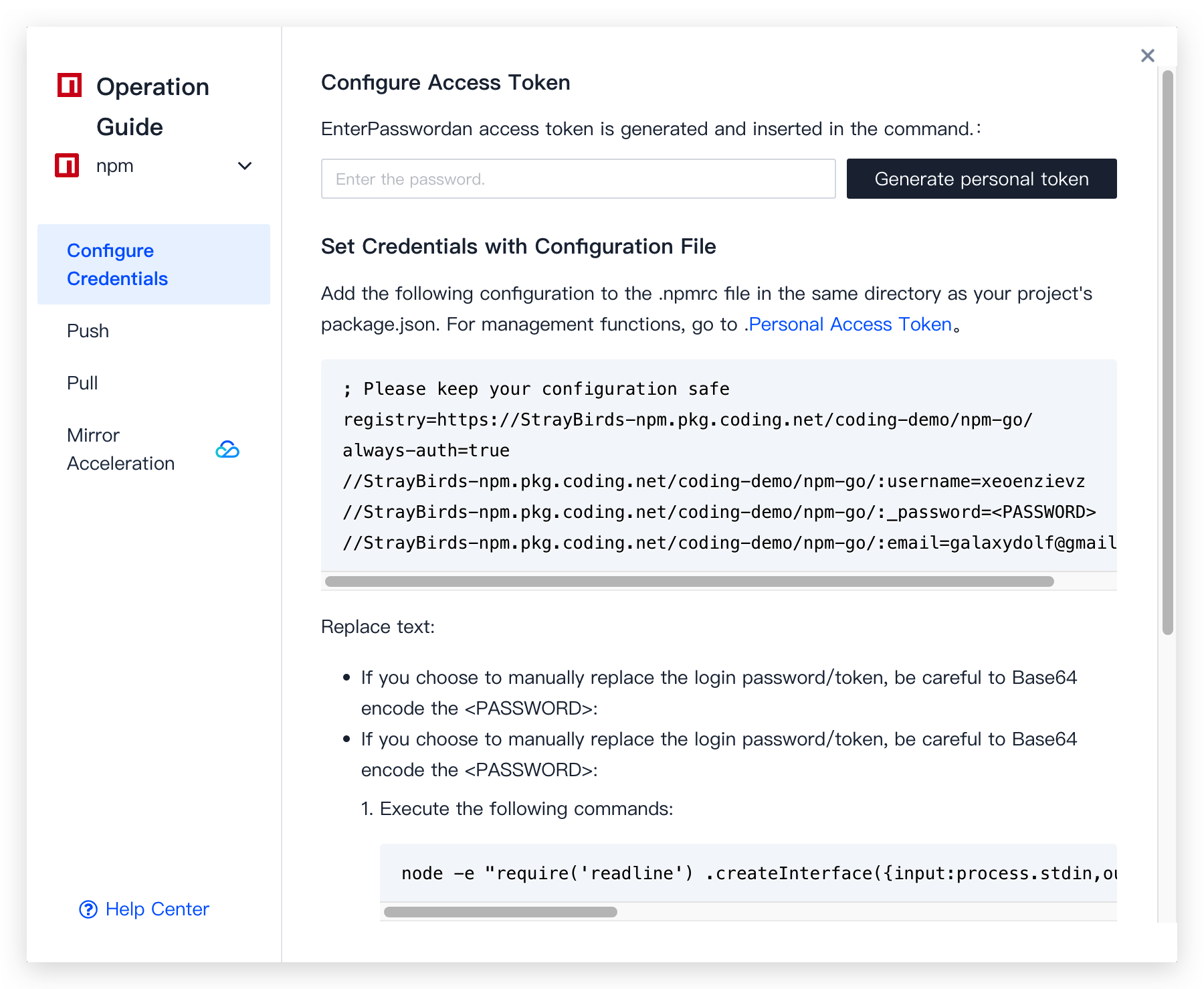Screen dimensions: 1204x989
Task: Follow the Personal Access Token link
Action: click(850, 325)
